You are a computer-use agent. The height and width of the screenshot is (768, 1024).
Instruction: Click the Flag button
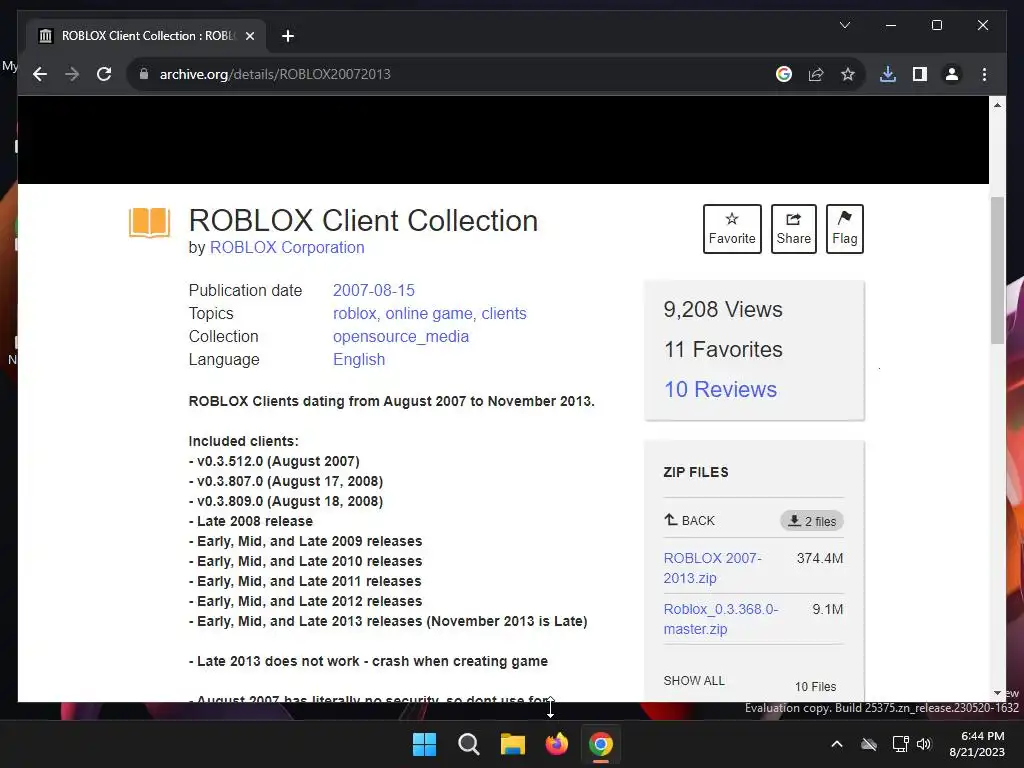[844, 229]
